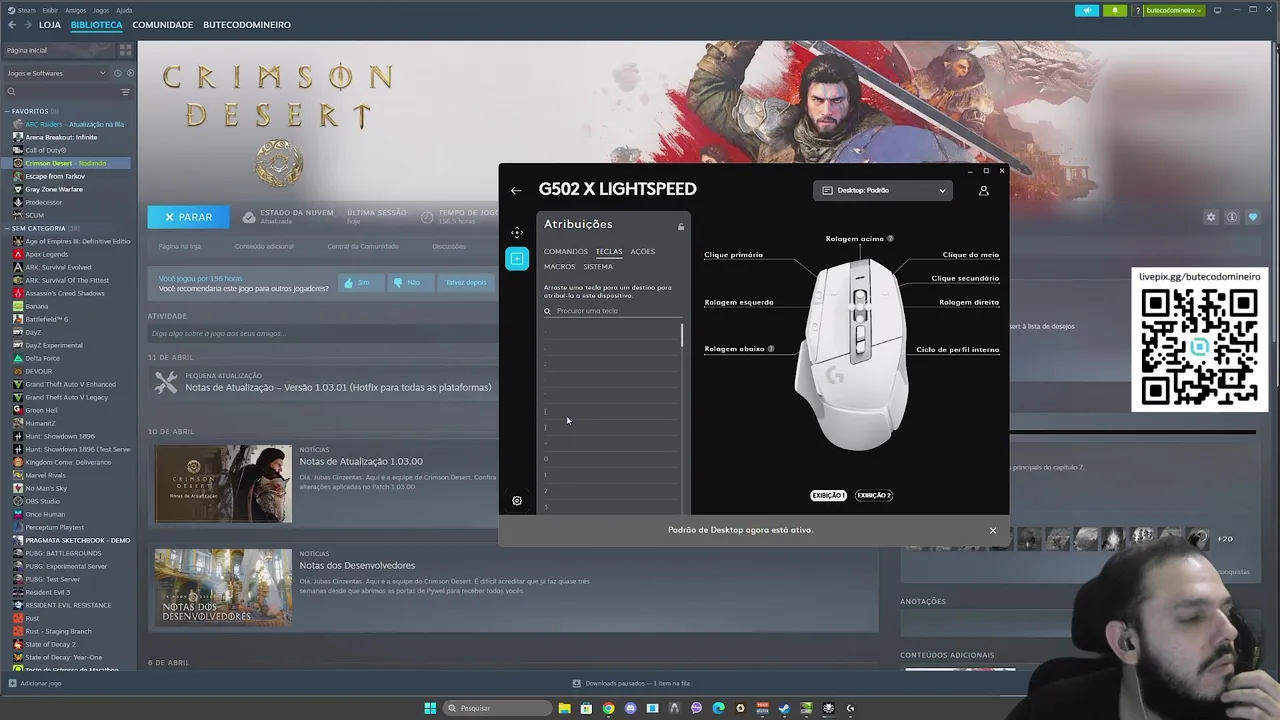Click the Ciclo de perfil interno label

[x=958, y=350]
